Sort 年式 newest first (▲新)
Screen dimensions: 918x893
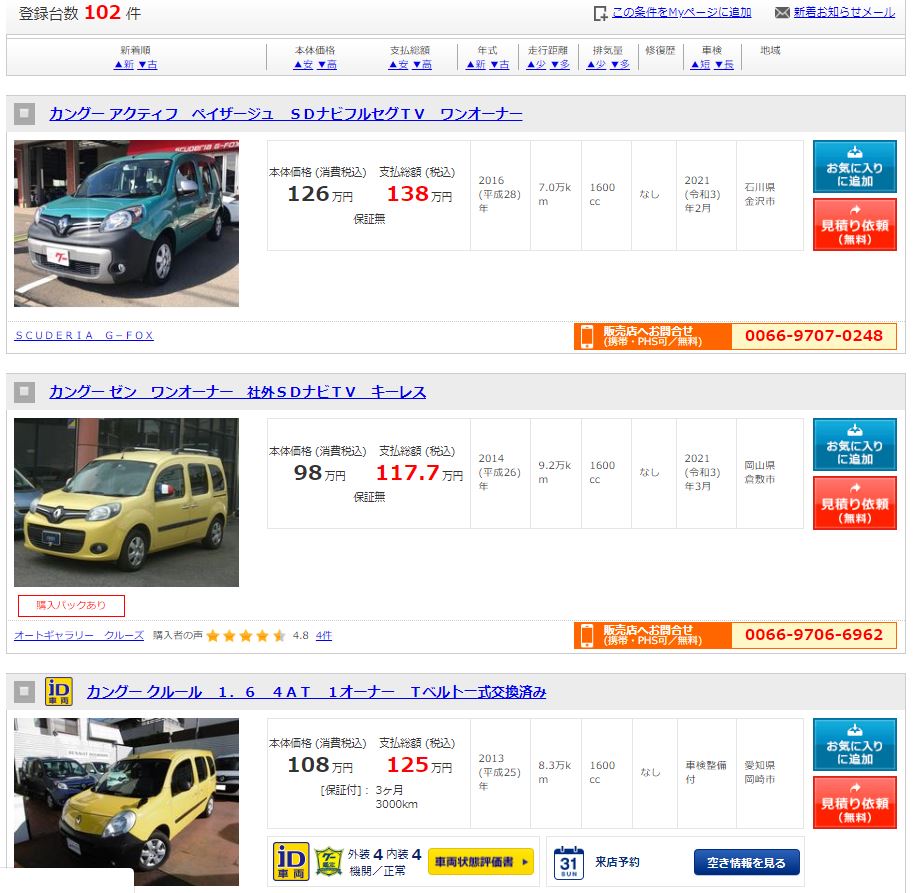coord(476,64)
